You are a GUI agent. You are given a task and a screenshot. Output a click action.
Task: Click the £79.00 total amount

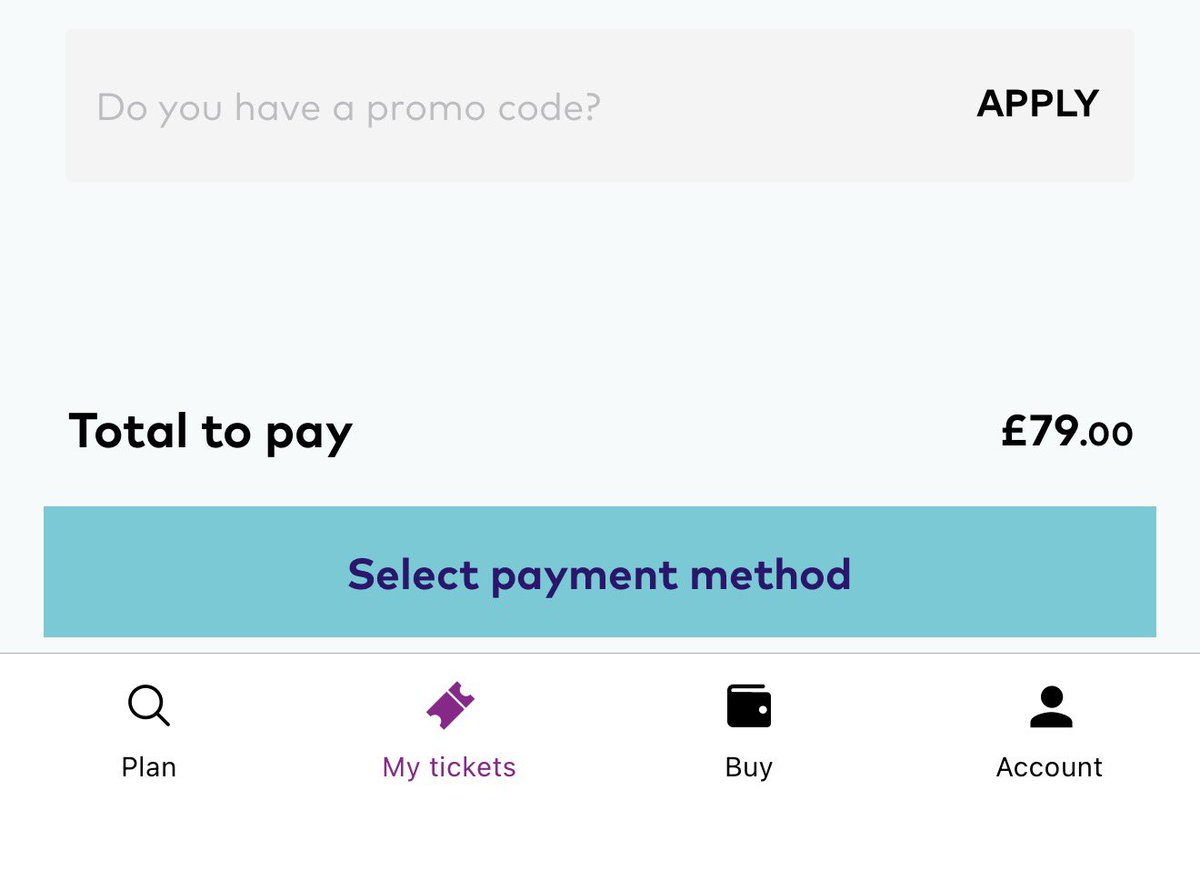coord(1066,432)
